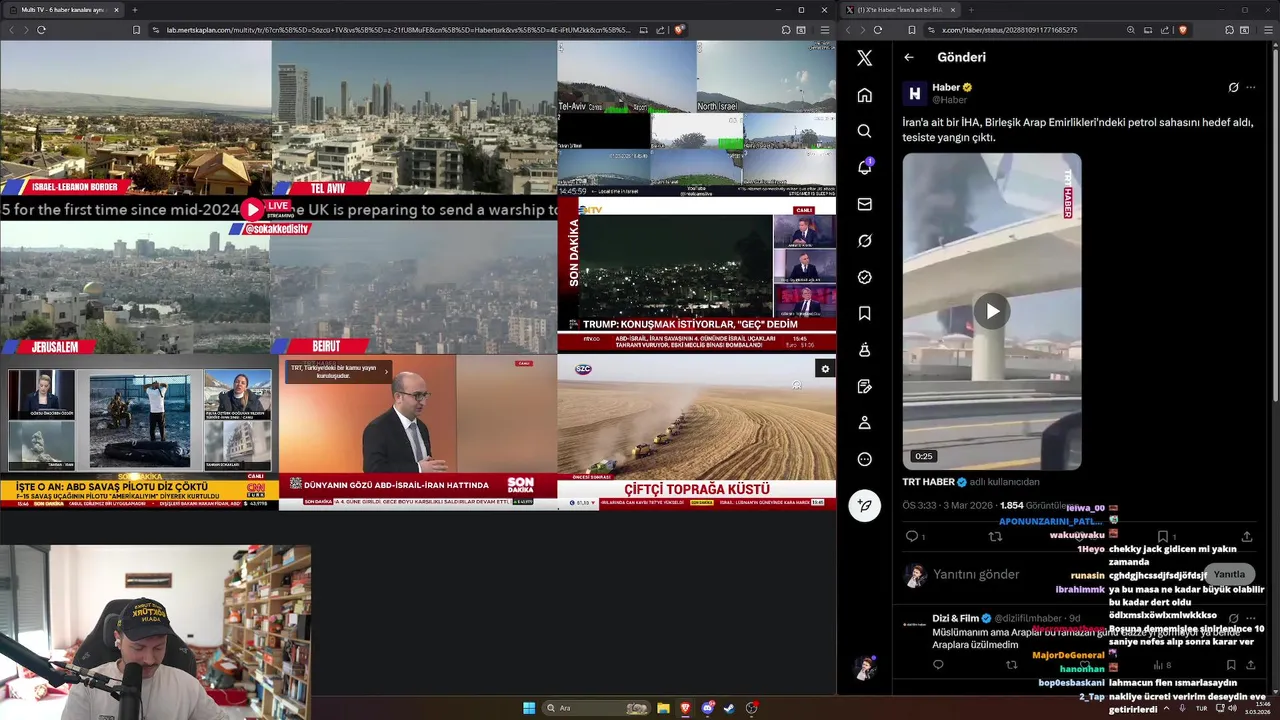Open Verified badge item in X sidebar

pos(865,277)
